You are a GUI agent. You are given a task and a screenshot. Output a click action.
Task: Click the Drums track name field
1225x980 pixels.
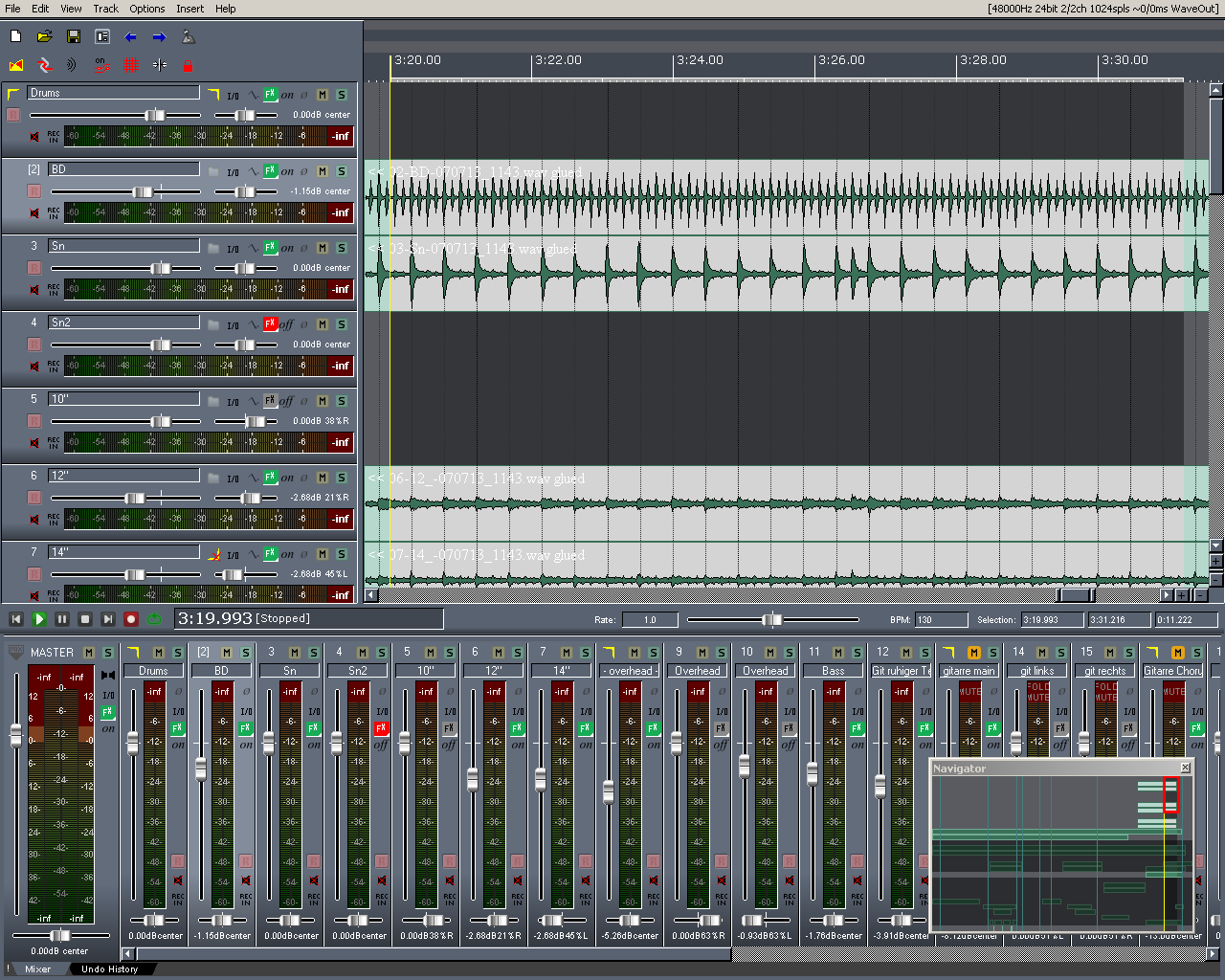(113, 93)
